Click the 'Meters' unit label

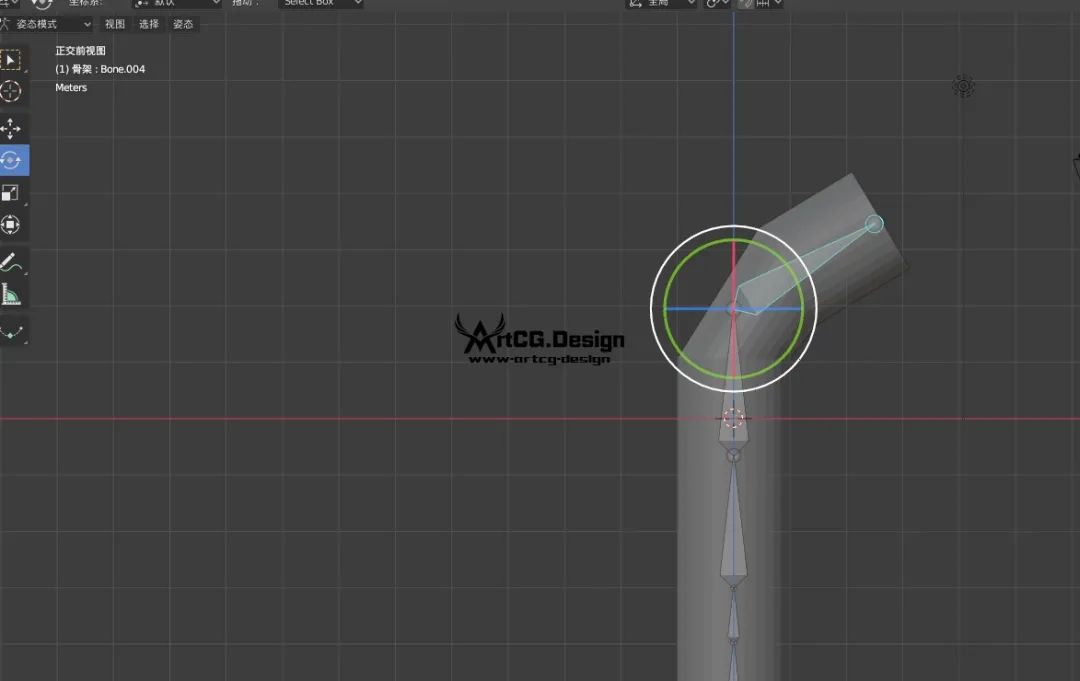click(x=71, y=87)
